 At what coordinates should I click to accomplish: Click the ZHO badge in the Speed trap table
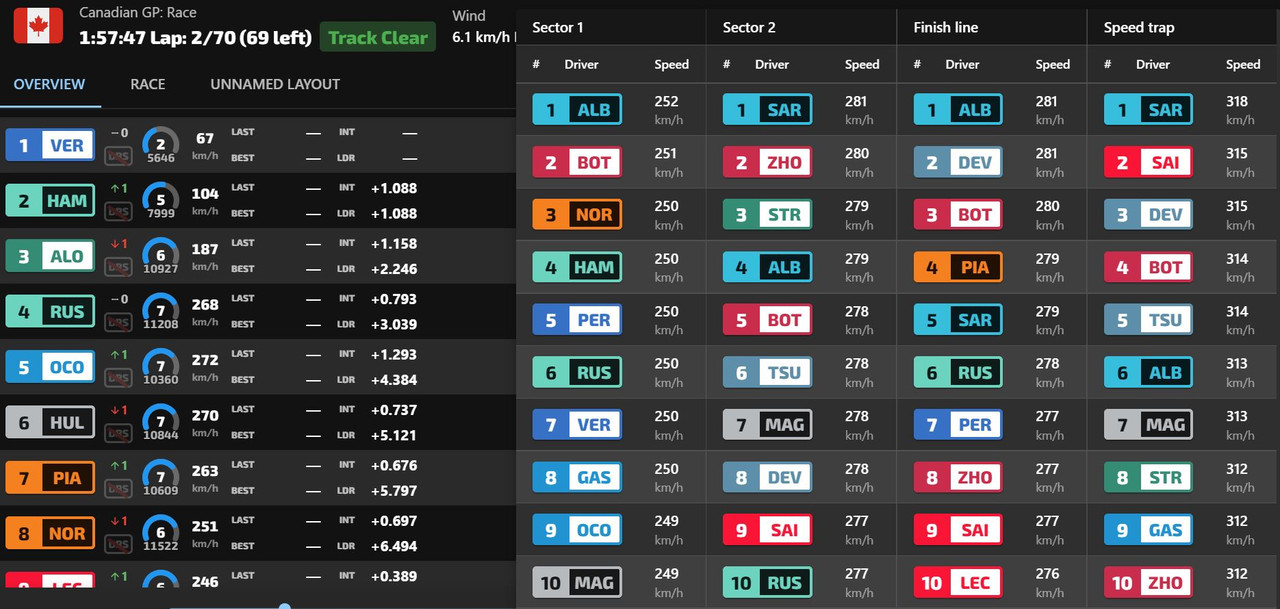(1148, 582)
